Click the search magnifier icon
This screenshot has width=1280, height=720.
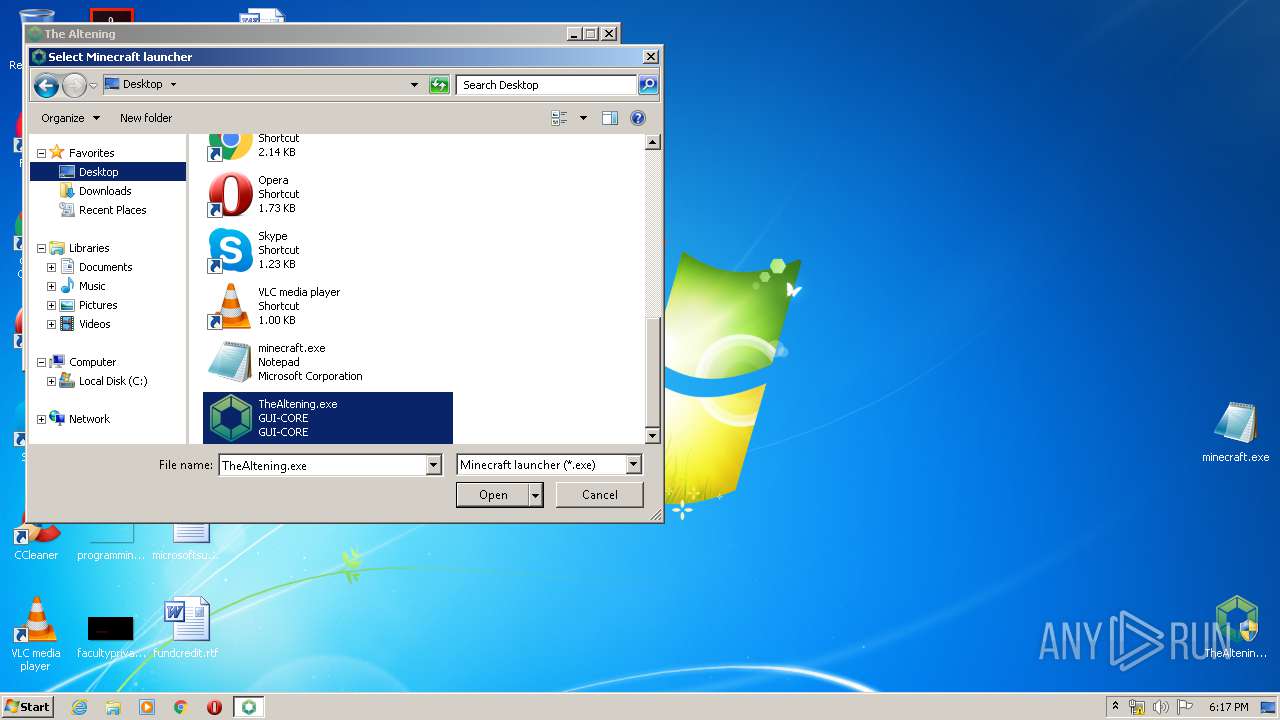coord(648,85)
